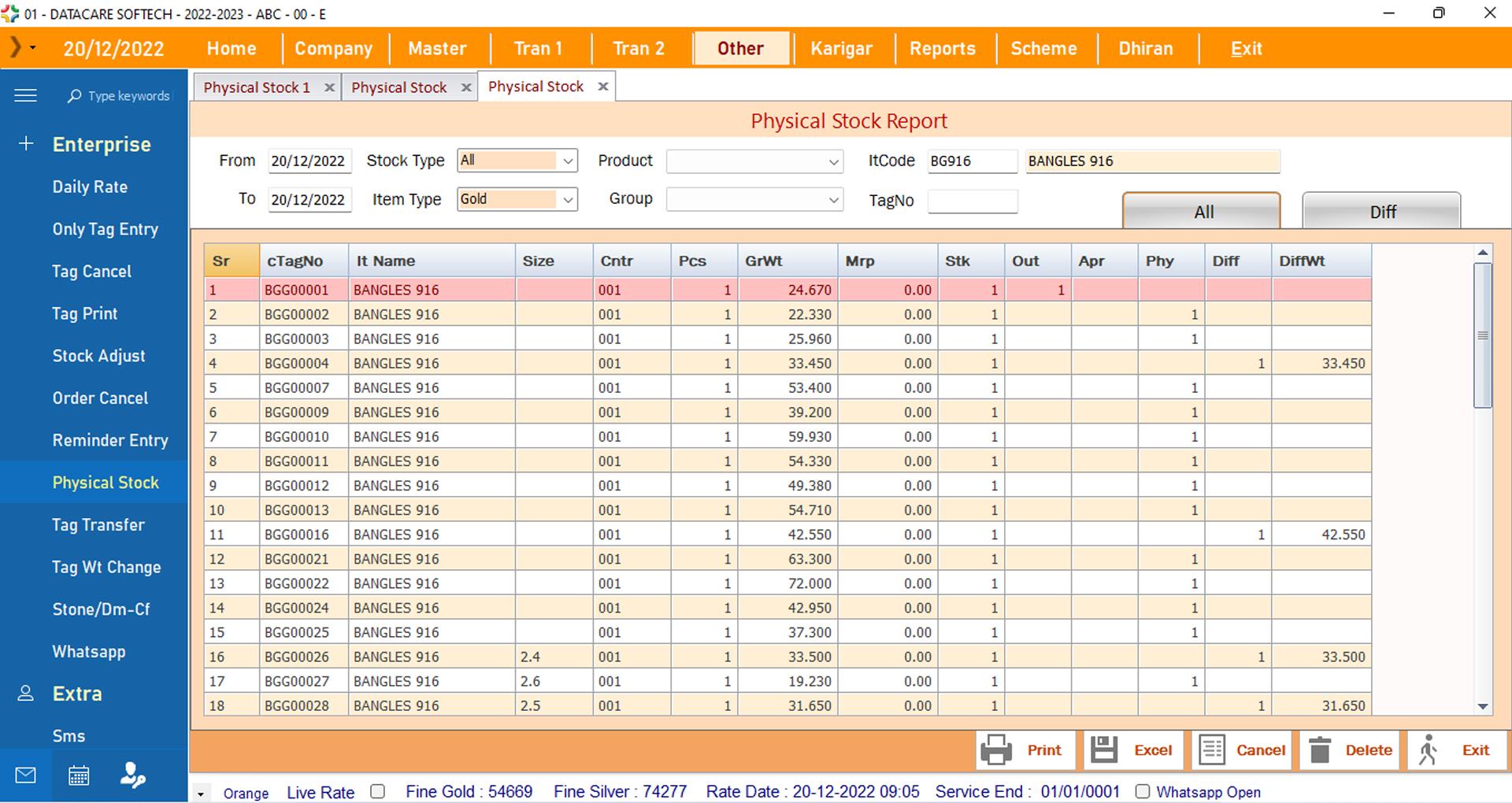1512x803 pixels.
Task: Click the walking person Exit icon
Action: coord(1428,750)
